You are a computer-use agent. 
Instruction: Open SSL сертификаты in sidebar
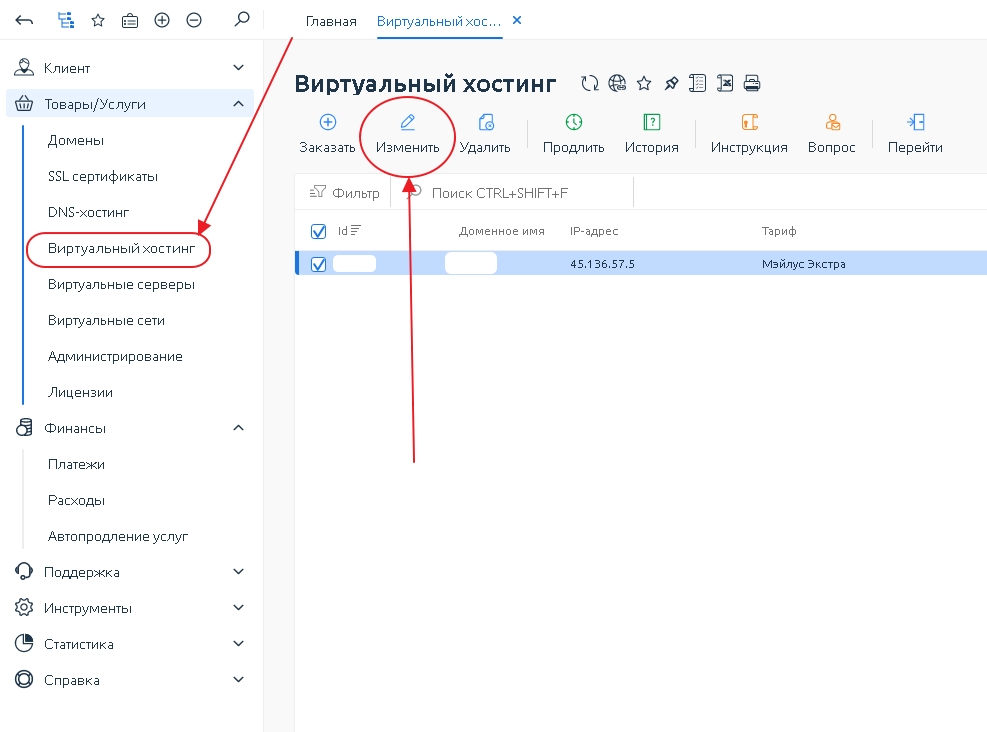point(103,176)
